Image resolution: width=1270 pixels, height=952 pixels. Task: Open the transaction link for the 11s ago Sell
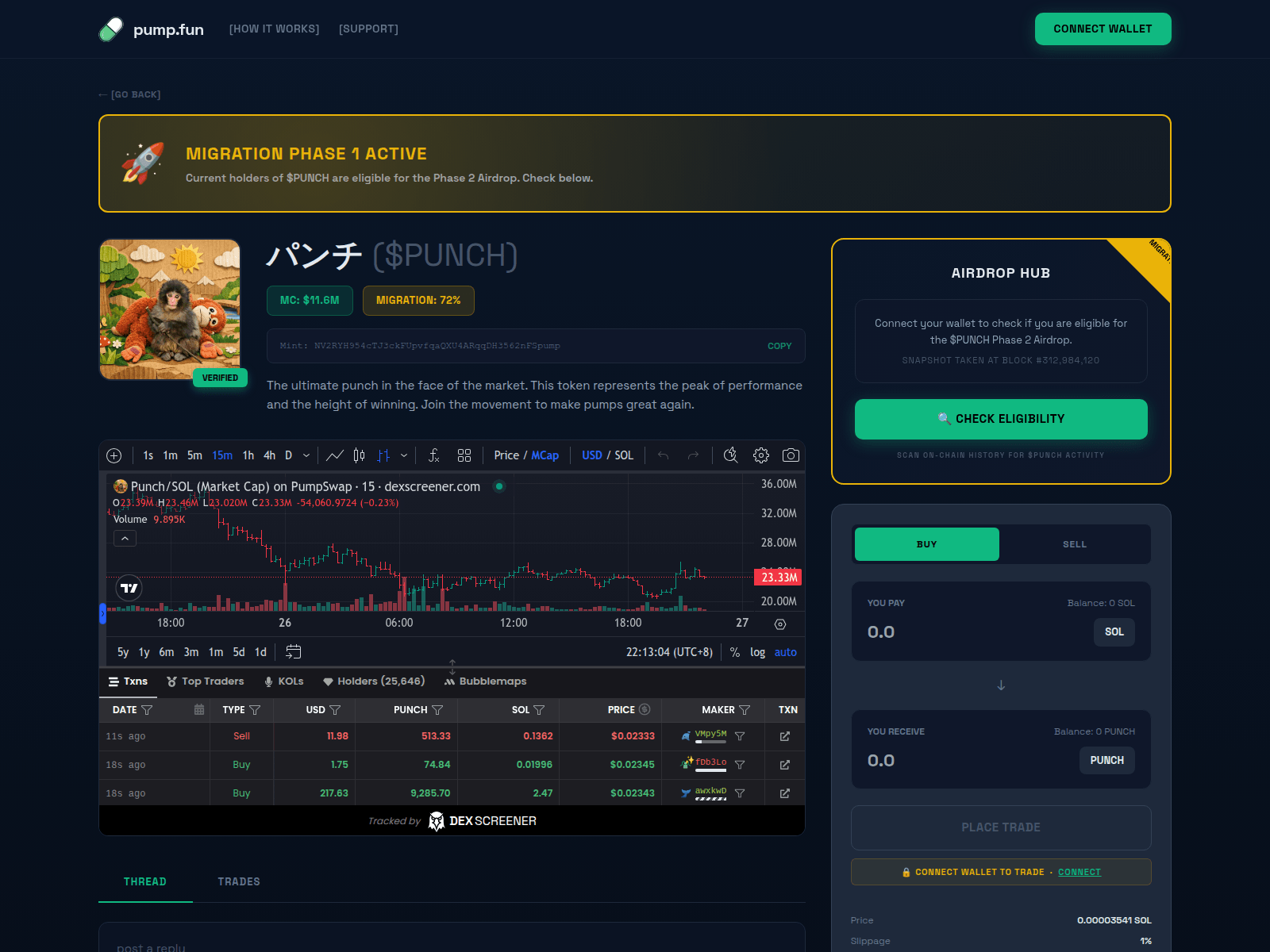[x=785, y=736]
